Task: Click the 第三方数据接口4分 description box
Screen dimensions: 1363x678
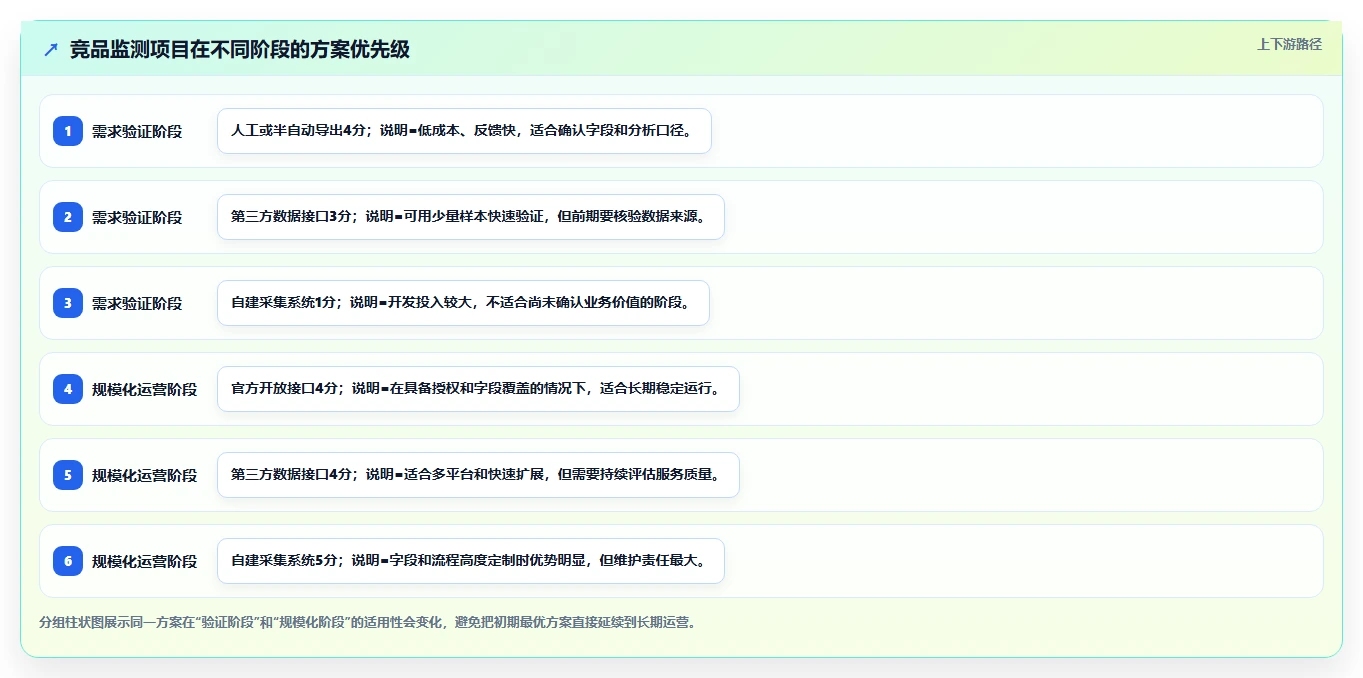Action: pos(478,475)
